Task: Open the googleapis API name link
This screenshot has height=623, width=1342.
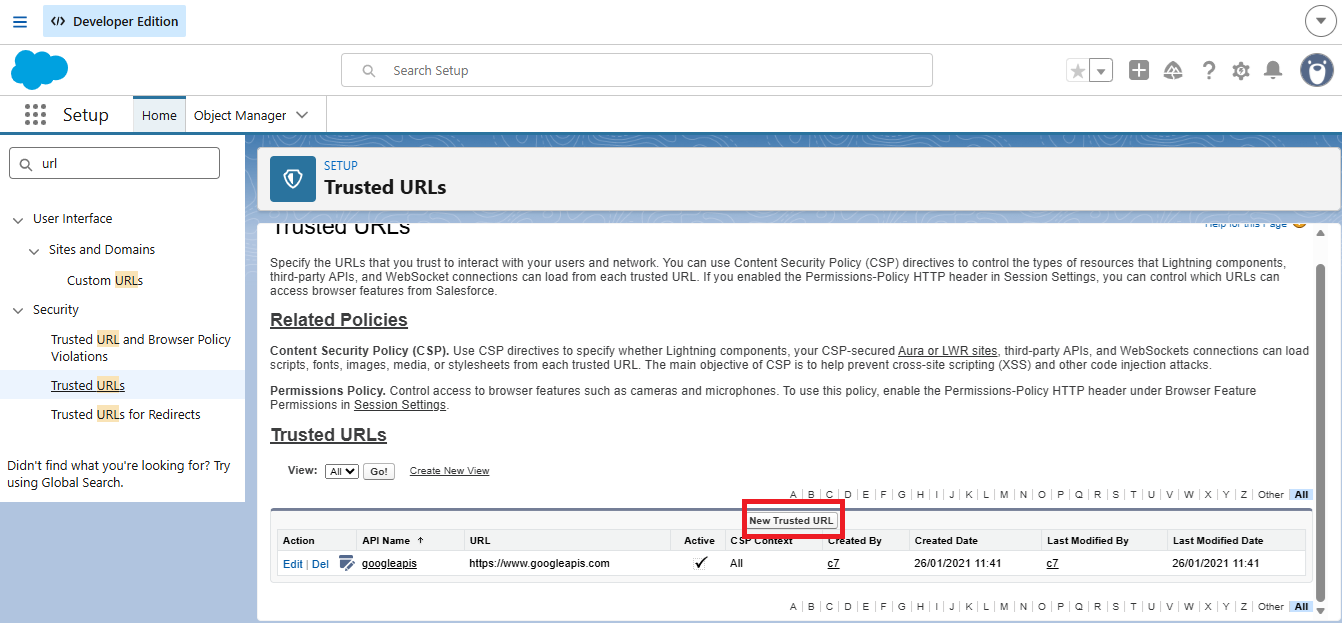Action: pos(389,563)
